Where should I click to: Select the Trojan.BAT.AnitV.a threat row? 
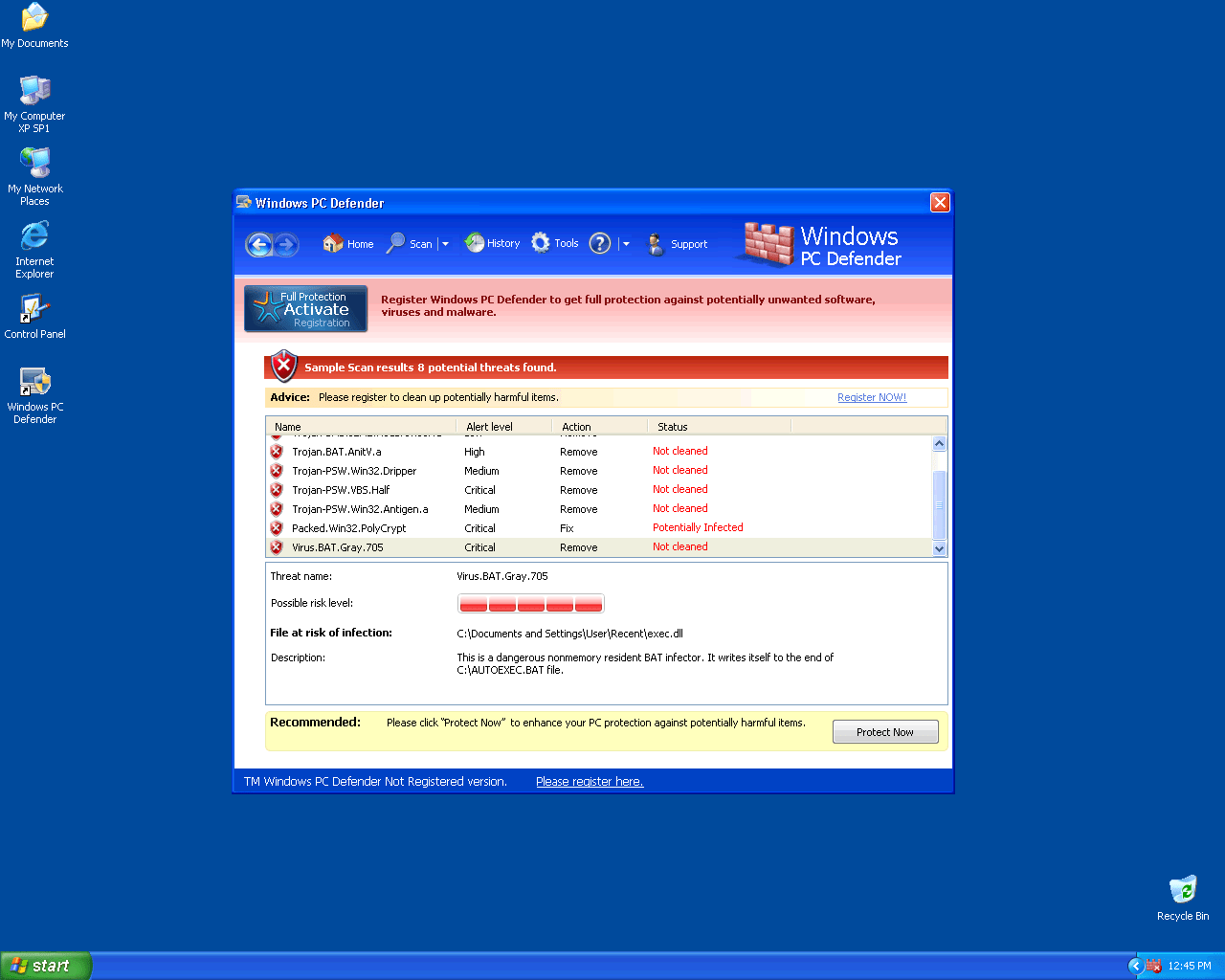[337, 452]
